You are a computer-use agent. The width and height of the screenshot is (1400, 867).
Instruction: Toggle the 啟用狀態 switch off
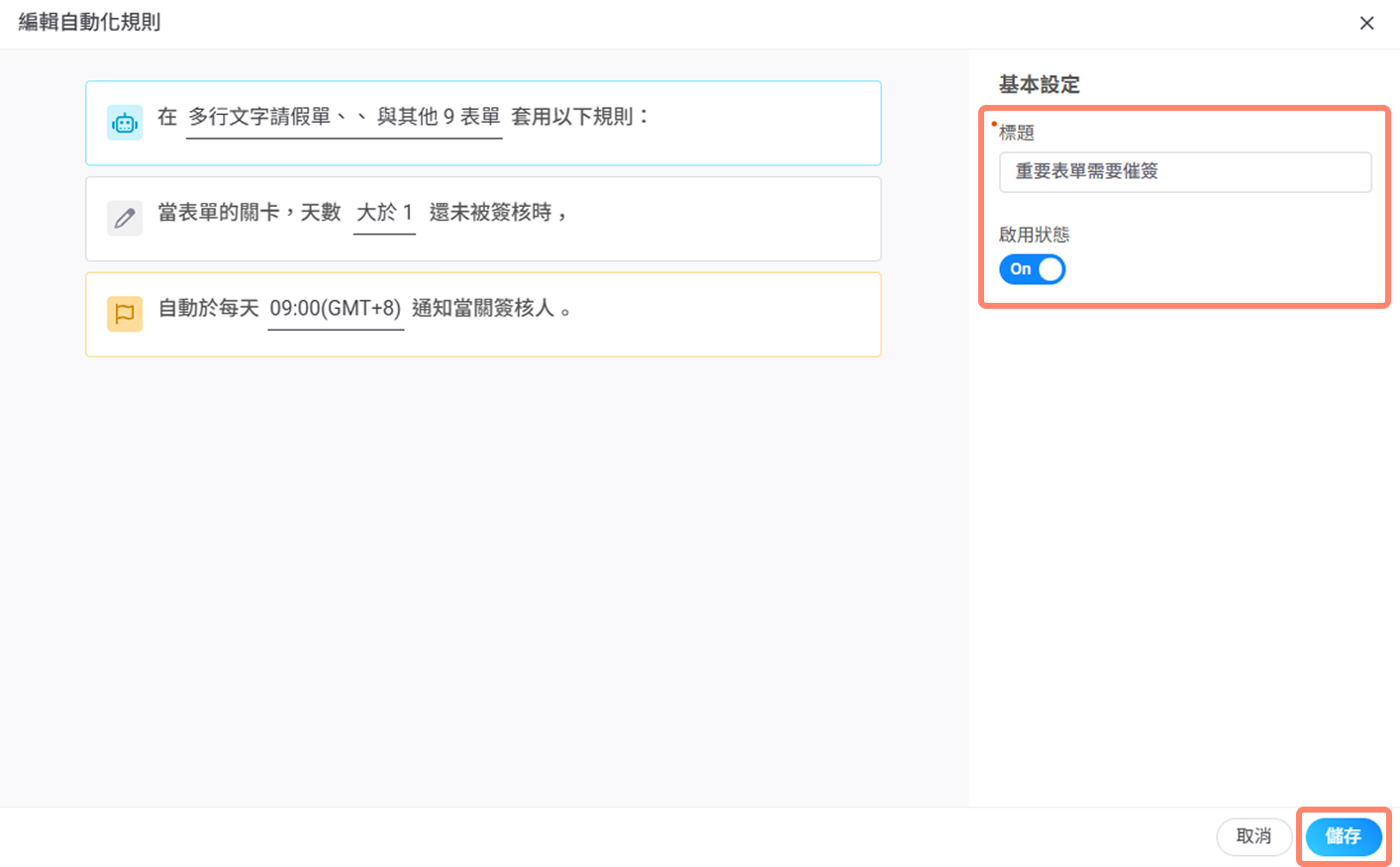1032,269
